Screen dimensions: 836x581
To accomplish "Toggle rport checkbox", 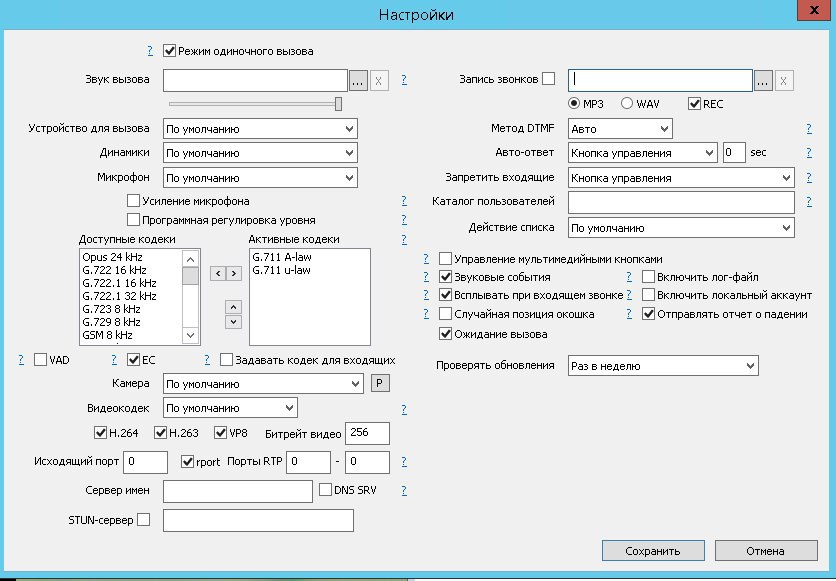I will (x=187, y=462).
